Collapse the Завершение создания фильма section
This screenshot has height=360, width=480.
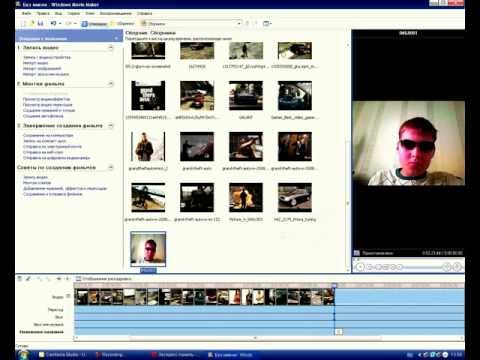click(x=111, y=126)
